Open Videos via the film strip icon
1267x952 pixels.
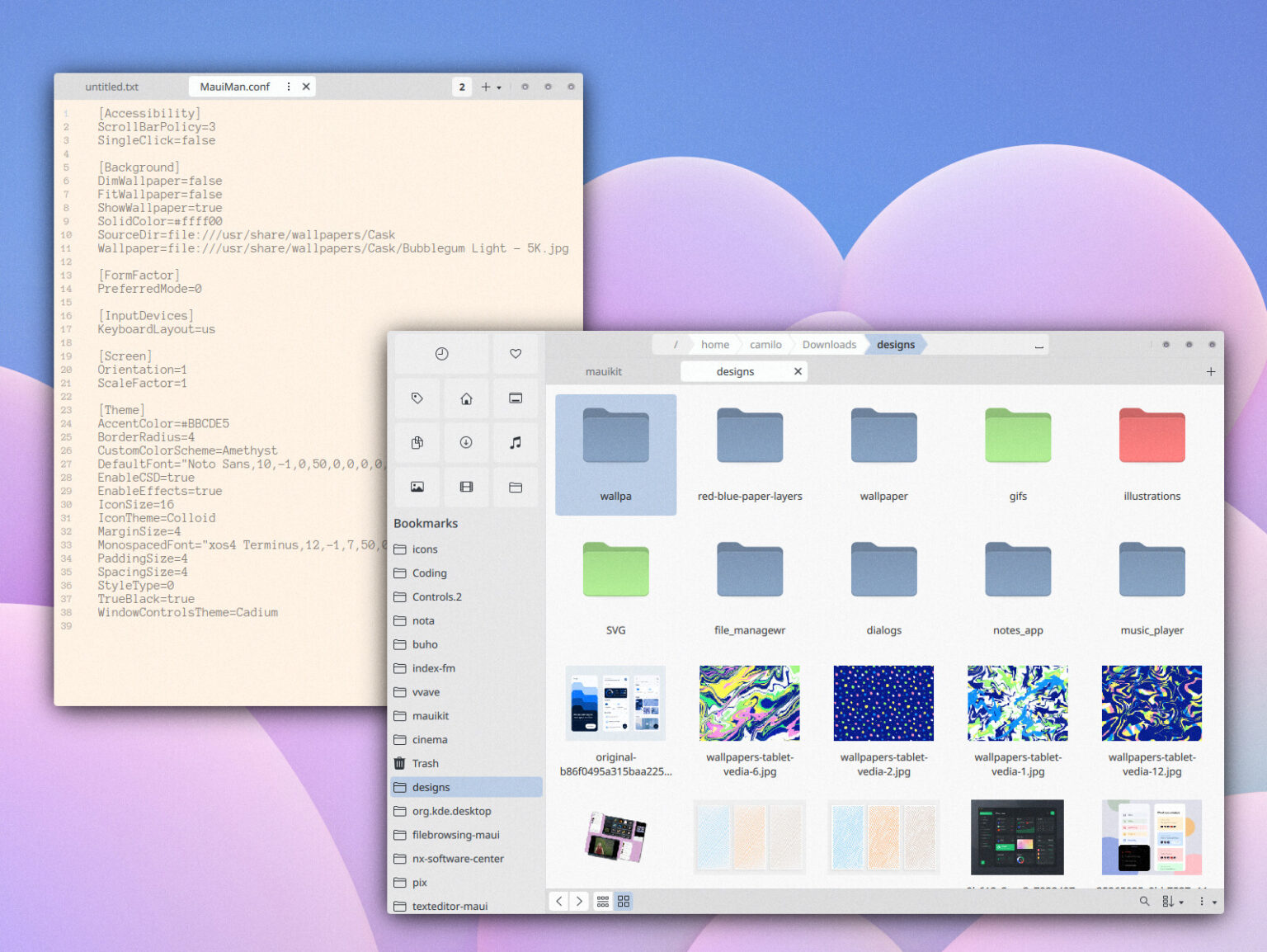(466, 487)
